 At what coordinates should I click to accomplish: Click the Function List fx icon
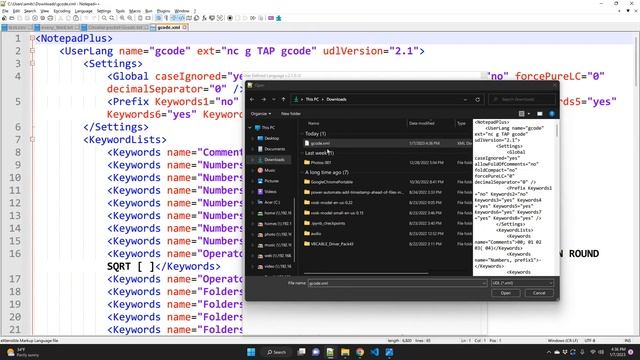tap(204, 18)
